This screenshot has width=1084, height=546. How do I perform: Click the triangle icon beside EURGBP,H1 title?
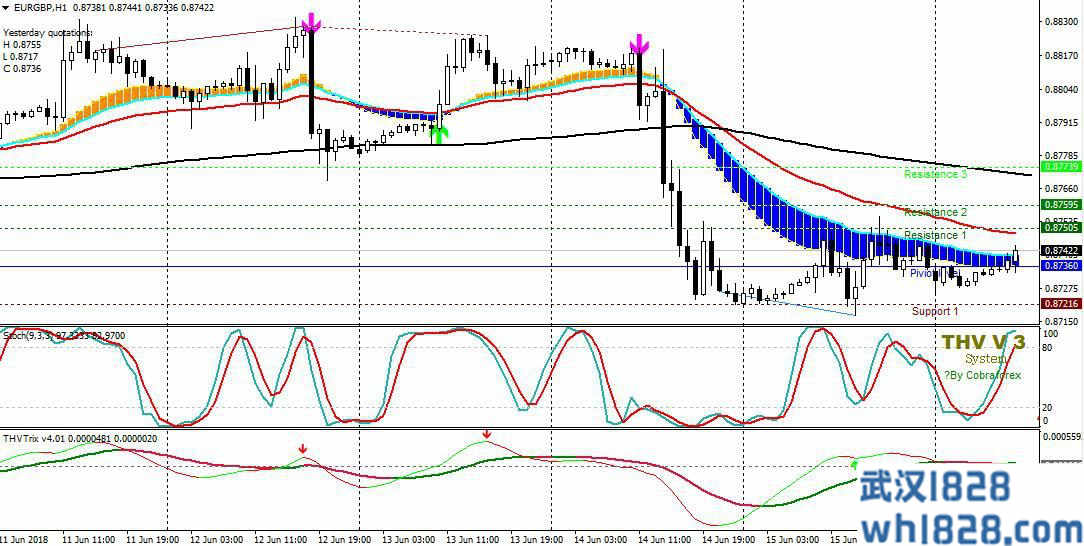(x=6, y=7)
